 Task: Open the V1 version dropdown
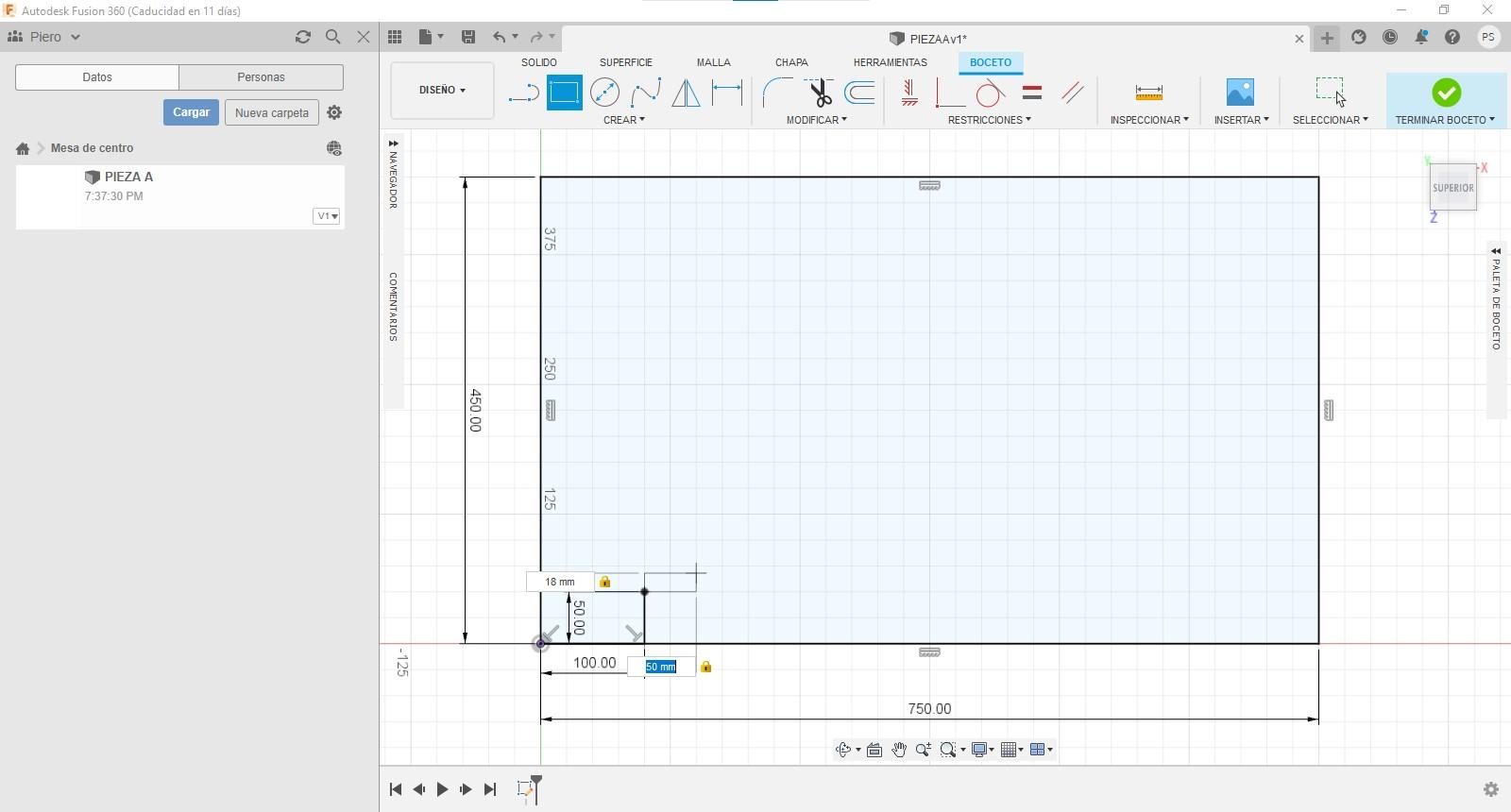pos(327,216)
